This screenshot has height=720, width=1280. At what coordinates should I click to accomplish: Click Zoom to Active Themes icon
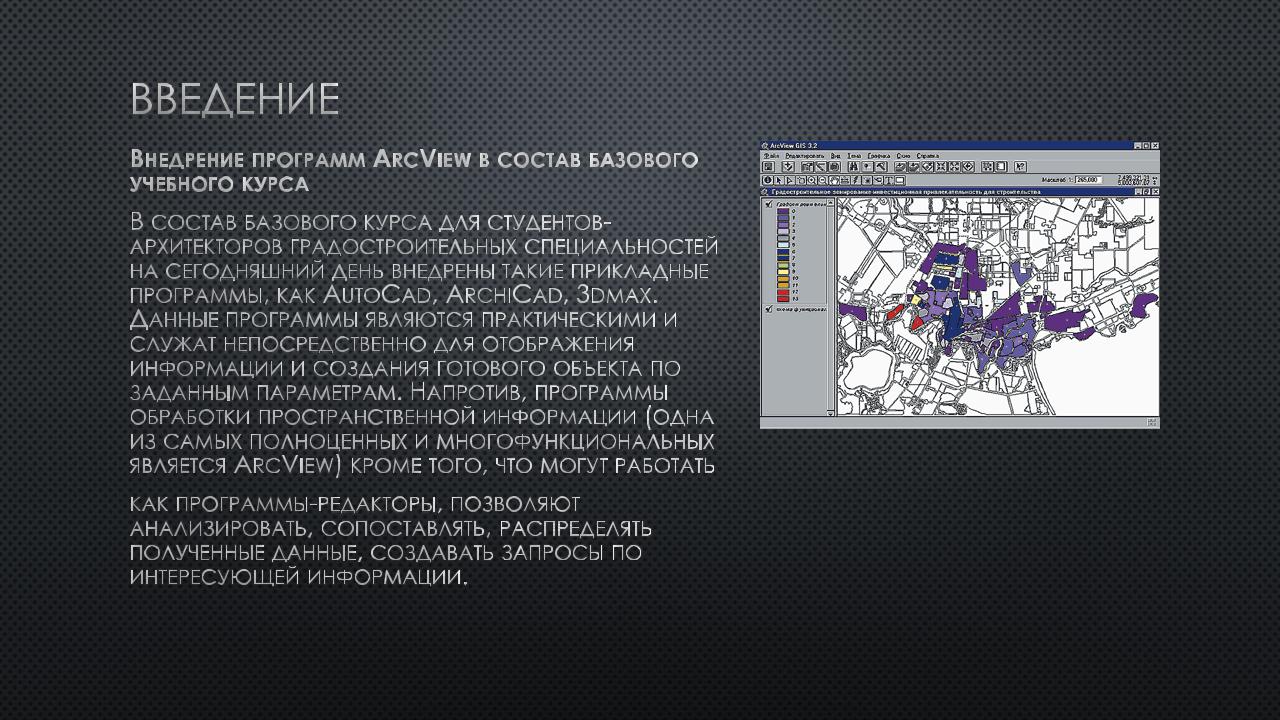tap(914, 166)
